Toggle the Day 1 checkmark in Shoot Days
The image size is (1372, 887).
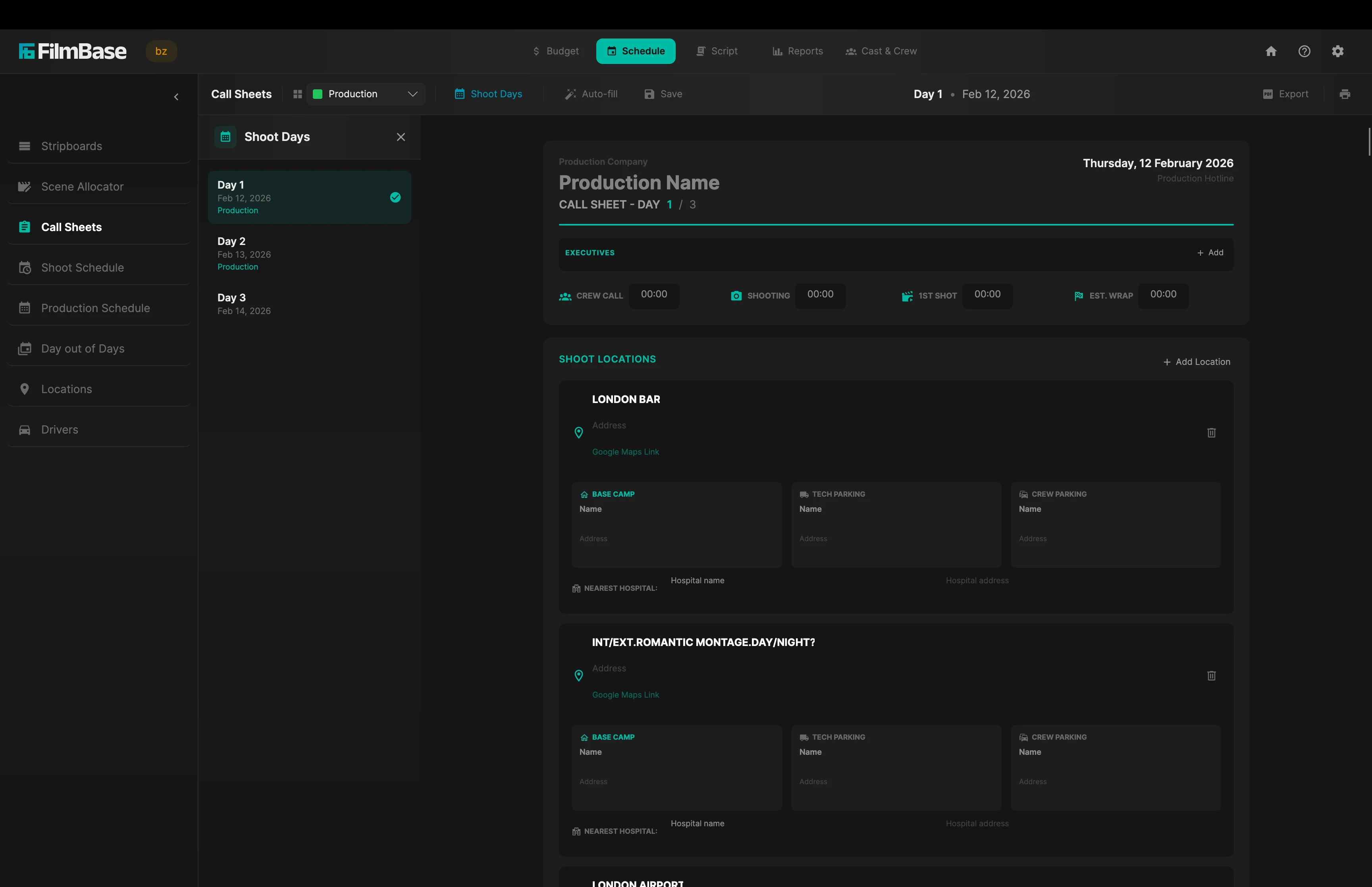(395, 198)
